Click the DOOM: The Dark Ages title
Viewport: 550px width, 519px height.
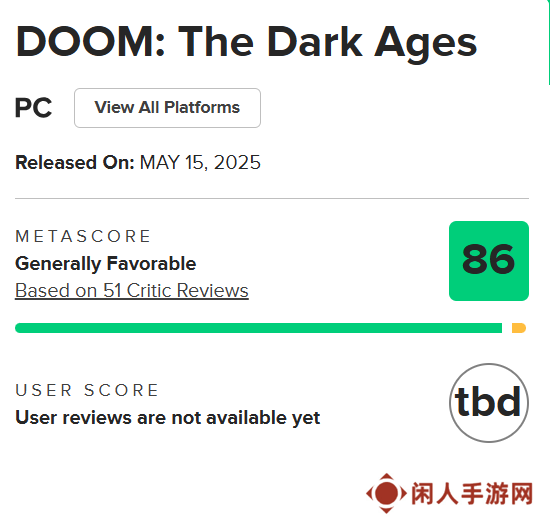(x=246, y=42)
